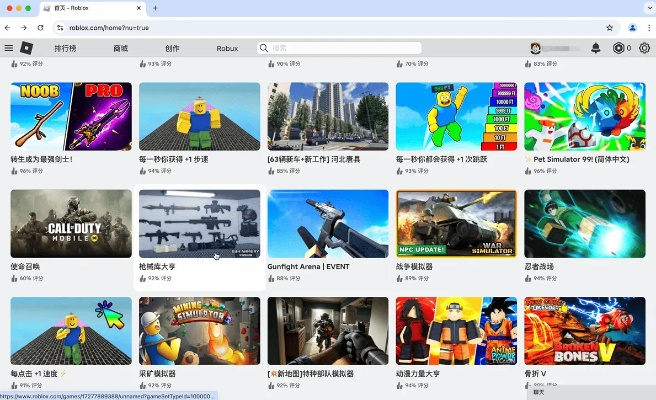Click the thumbs-up icon under 采矿模拟器
The image size is (656, 400).
point(143,385)
